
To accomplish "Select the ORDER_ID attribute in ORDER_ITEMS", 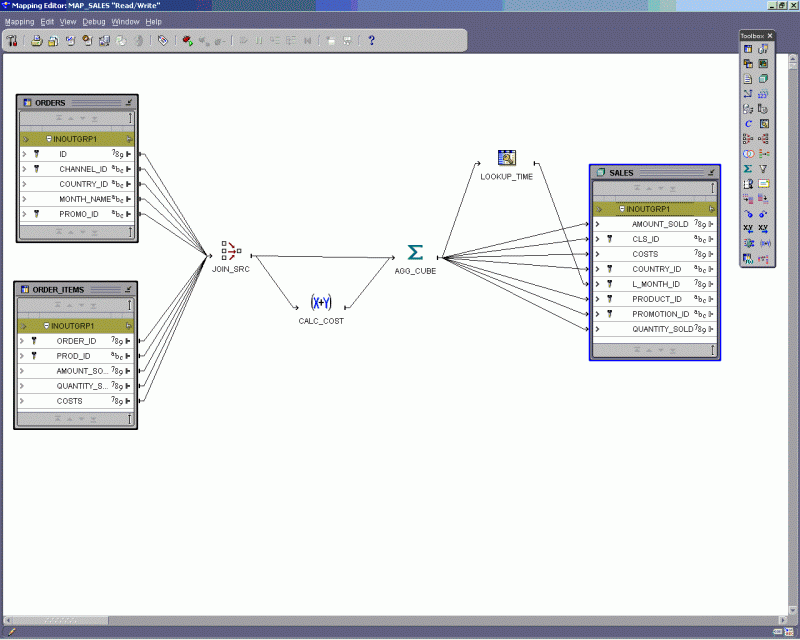I will click(x=76, y=341).
